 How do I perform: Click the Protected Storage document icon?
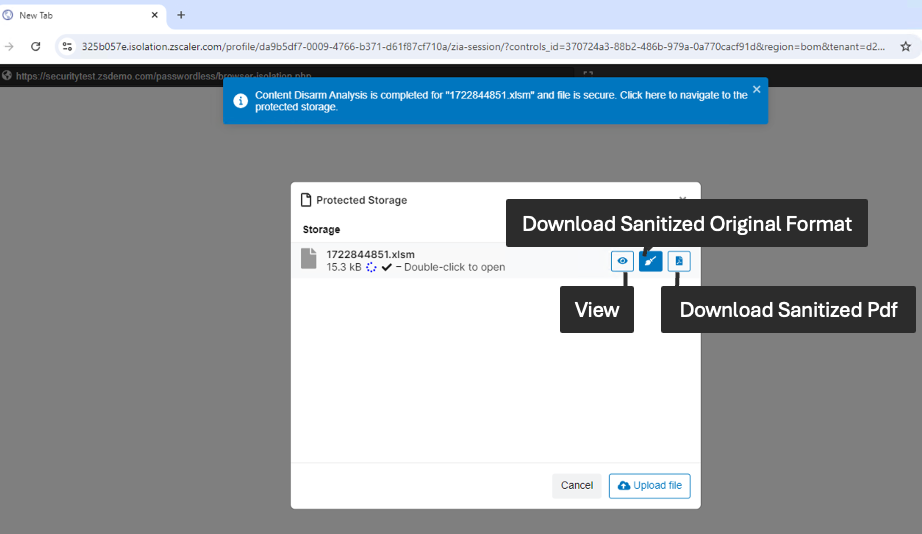[x=306, y=200]
